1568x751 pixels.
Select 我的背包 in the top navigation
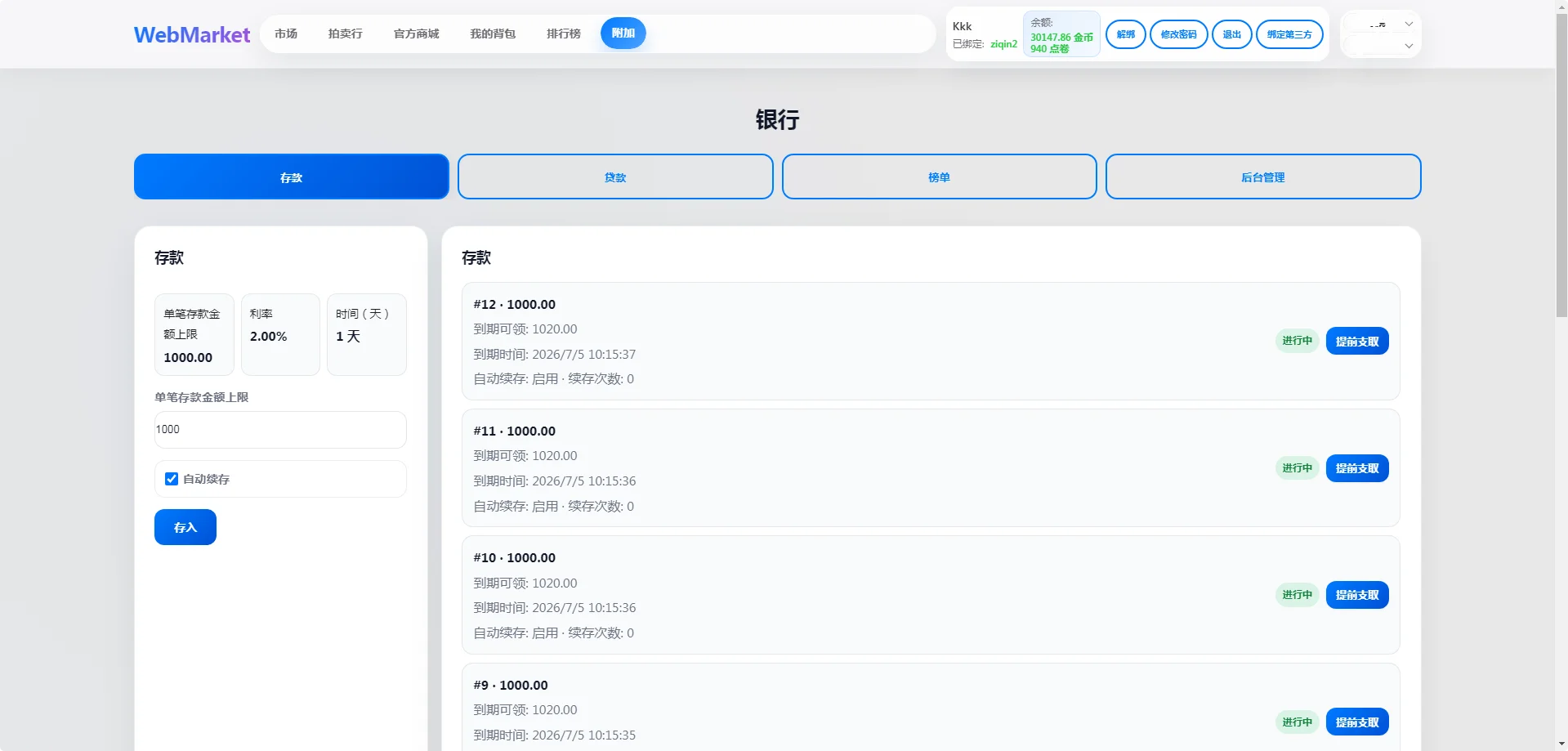pos(493,34)
